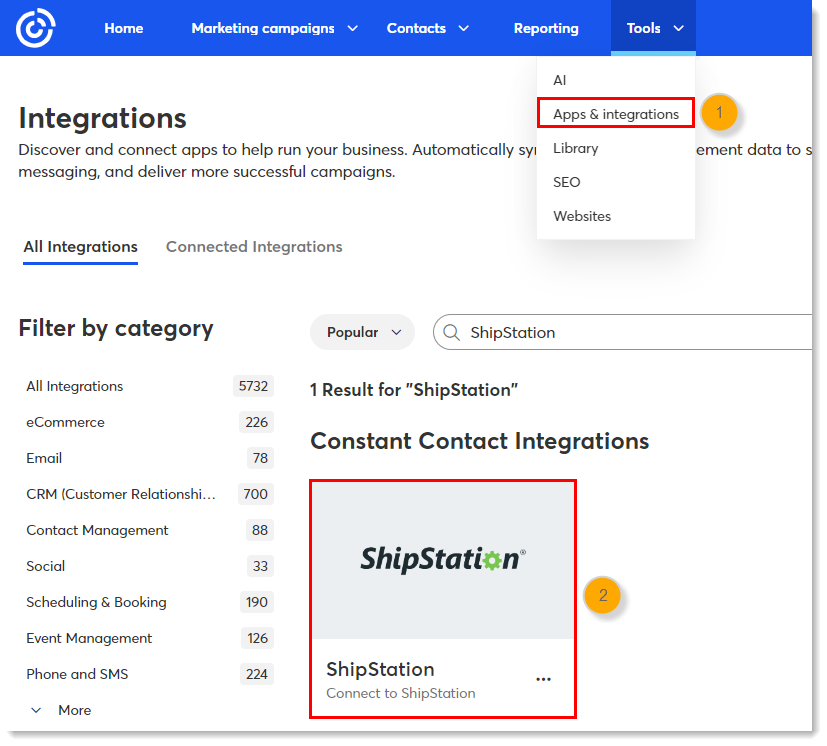The image size is (827, 746).
Task: Select AI from the Tools menu
Action: click(x=560, y=80)
